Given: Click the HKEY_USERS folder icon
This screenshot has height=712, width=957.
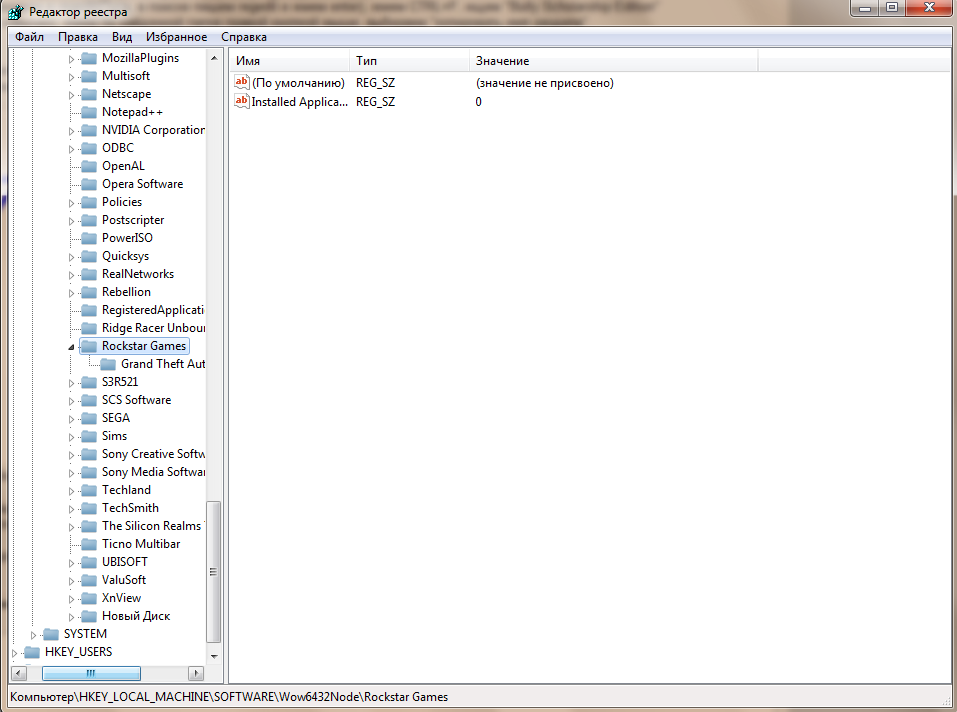Looking at the screenshot, I should pyautogui.click(x=32, y=652).
